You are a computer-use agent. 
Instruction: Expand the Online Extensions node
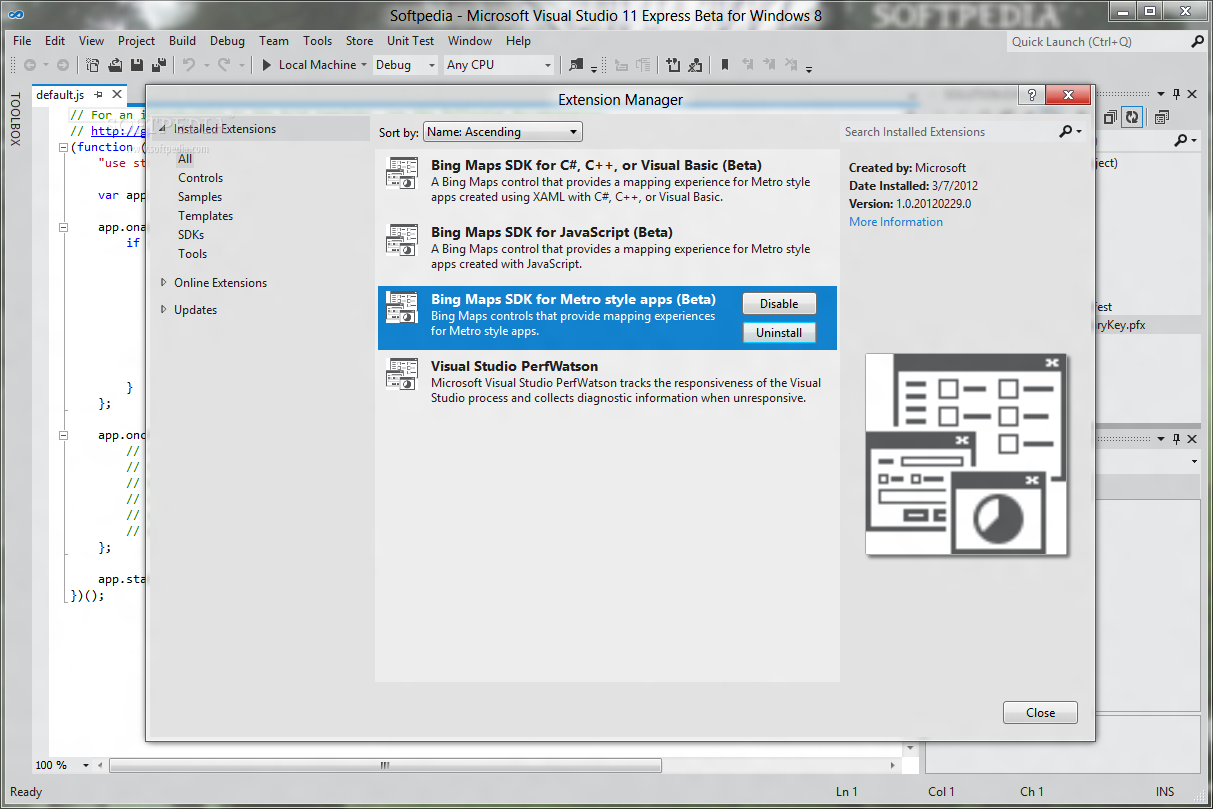tap(164, 283)
